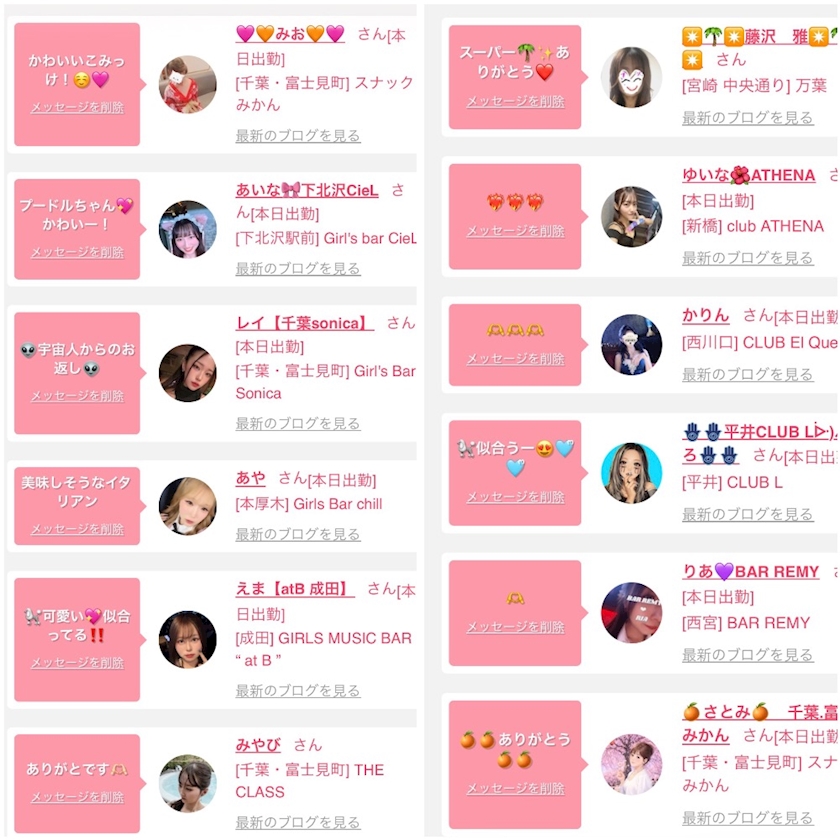View あや's latest blog link

(x=298, y=534)
